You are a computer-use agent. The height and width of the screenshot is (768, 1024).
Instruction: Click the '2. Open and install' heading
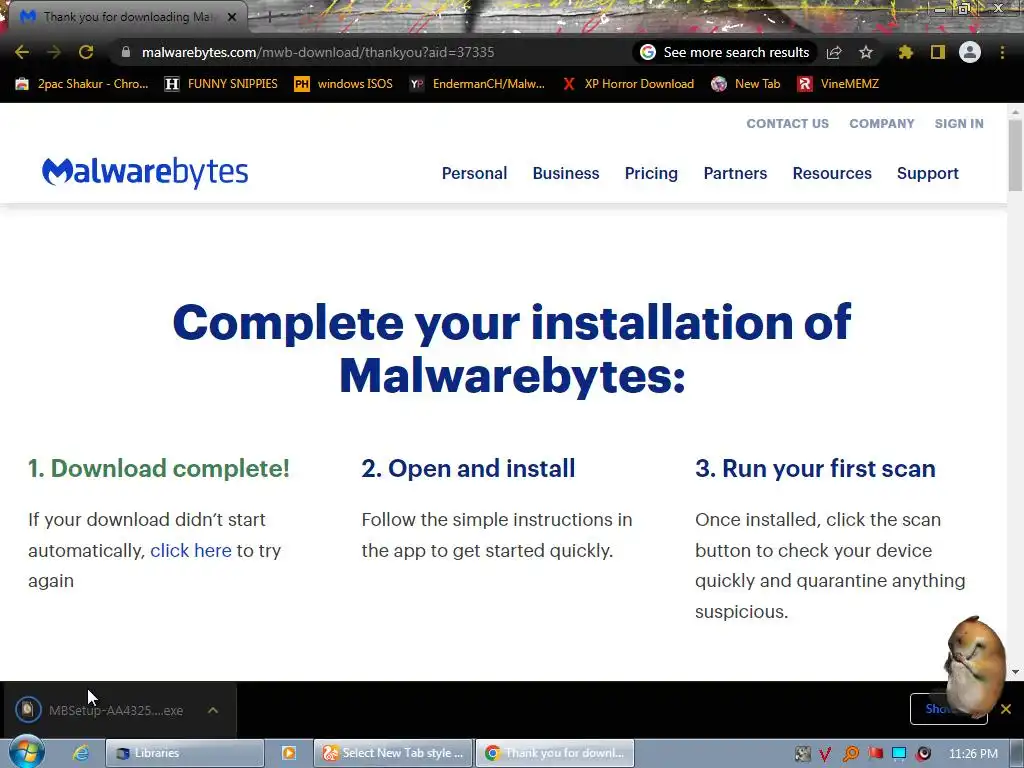point(468,468)
